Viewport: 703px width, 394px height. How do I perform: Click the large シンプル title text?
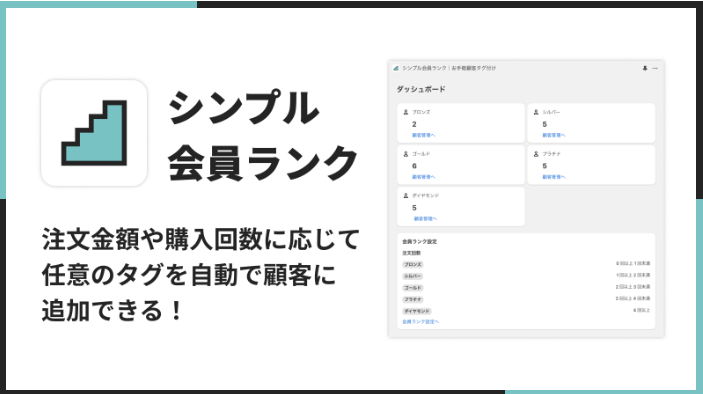point(244,108)
